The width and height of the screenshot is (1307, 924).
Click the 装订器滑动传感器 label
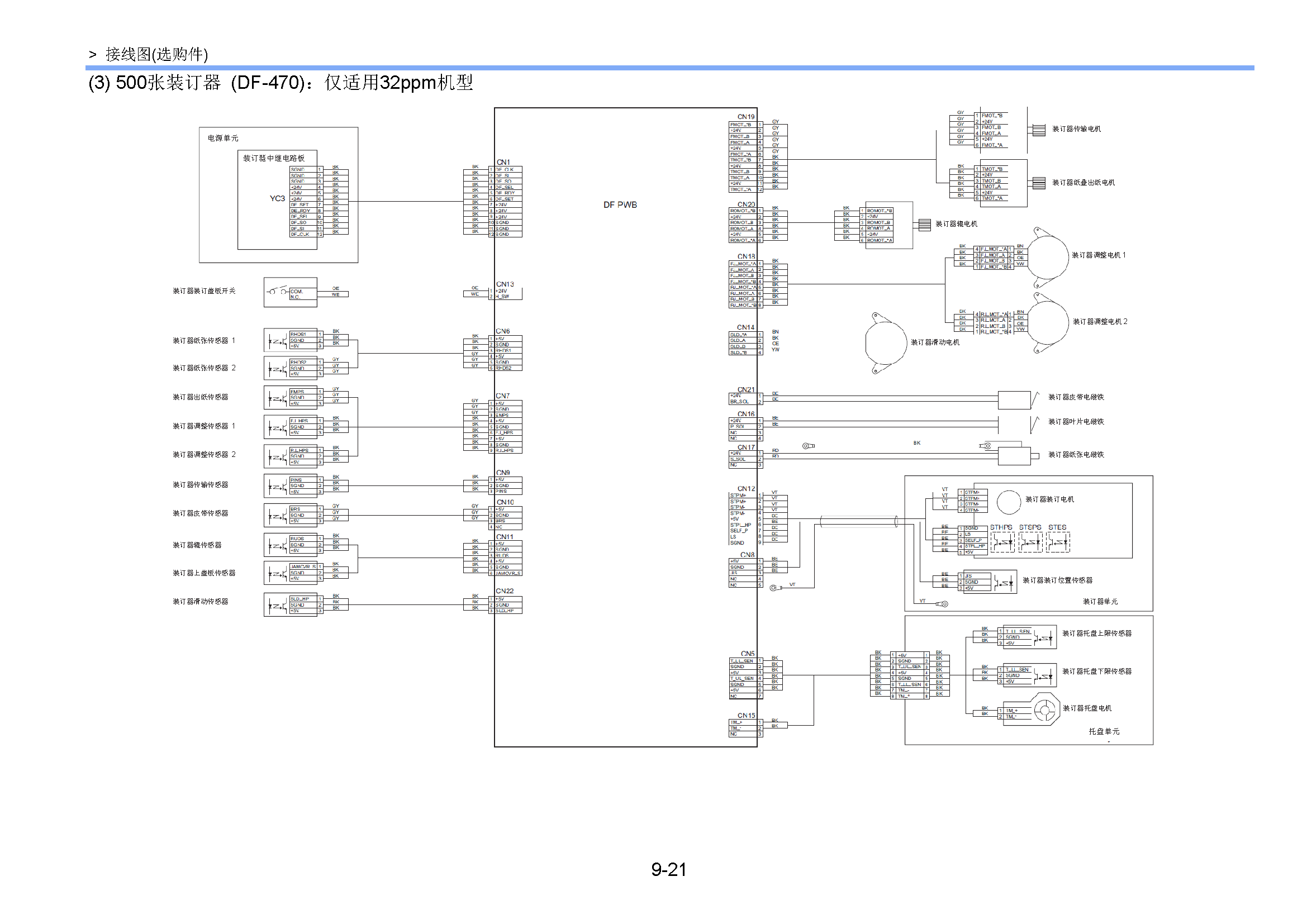(201, 601)
